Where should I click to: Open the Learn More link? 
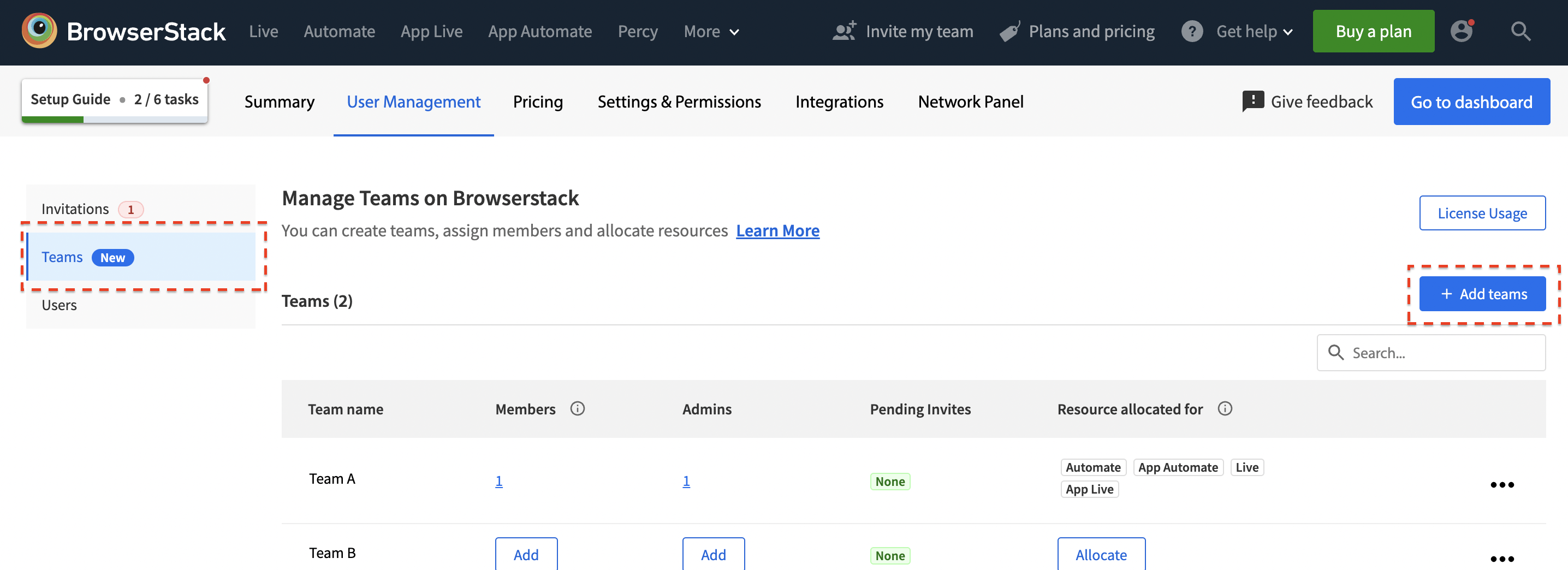coord(777,231)
